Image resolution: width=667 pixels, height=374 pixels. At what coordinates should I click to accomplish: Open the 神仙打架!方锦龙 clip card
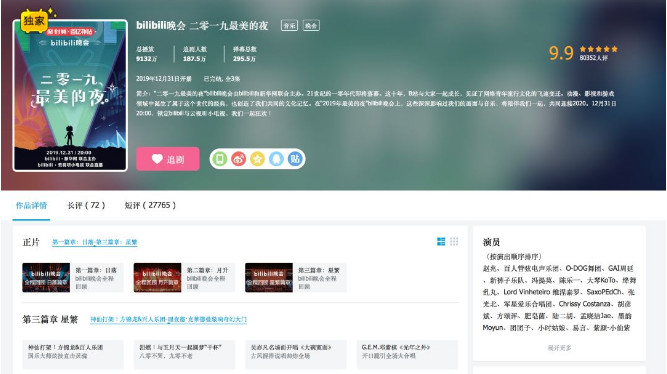pos(73,354)
